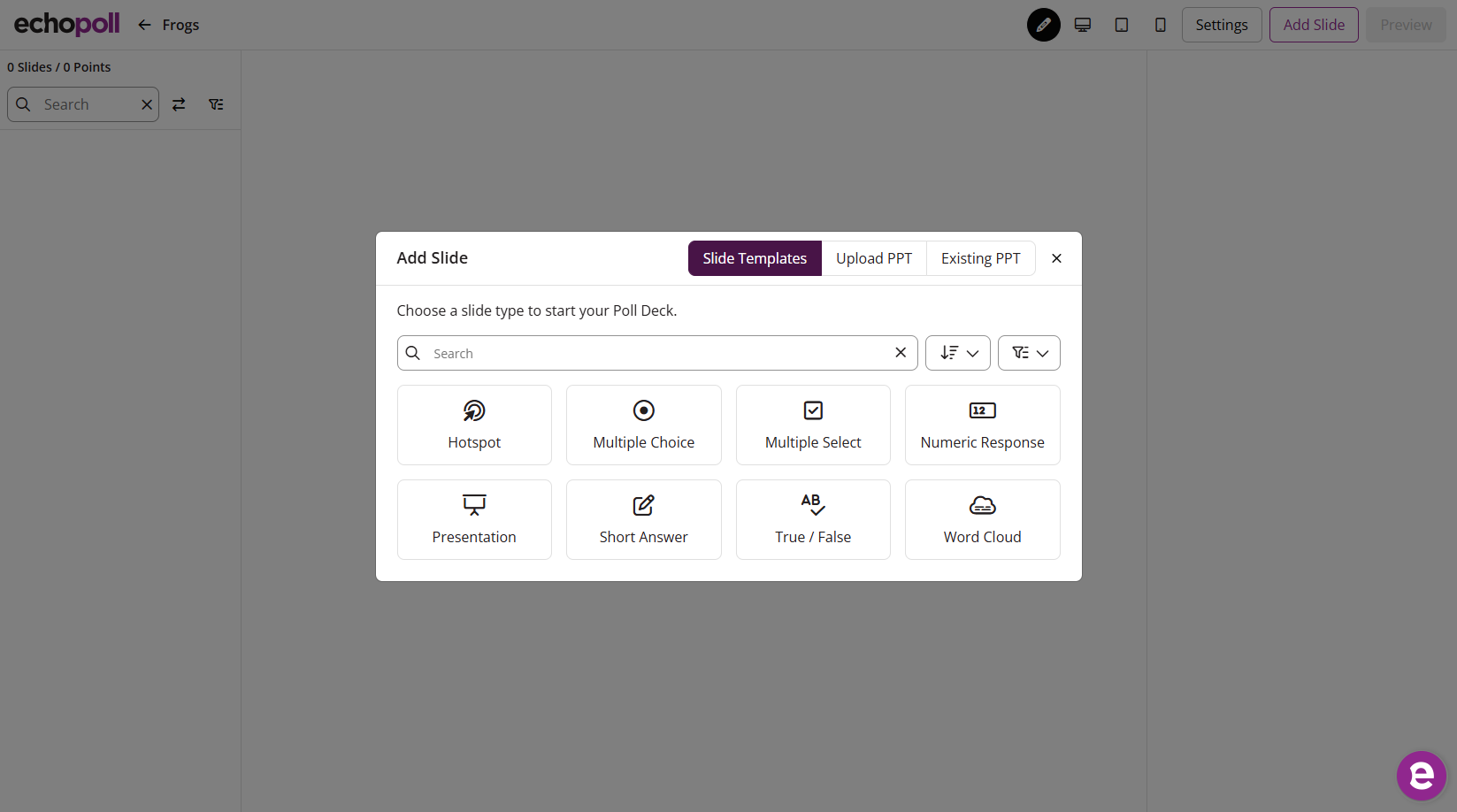Screen dimensions: 1457x812
Task: Click the sidebar reorder swap arrows icon
Action: pyautogui.click(x=179, y=104)
